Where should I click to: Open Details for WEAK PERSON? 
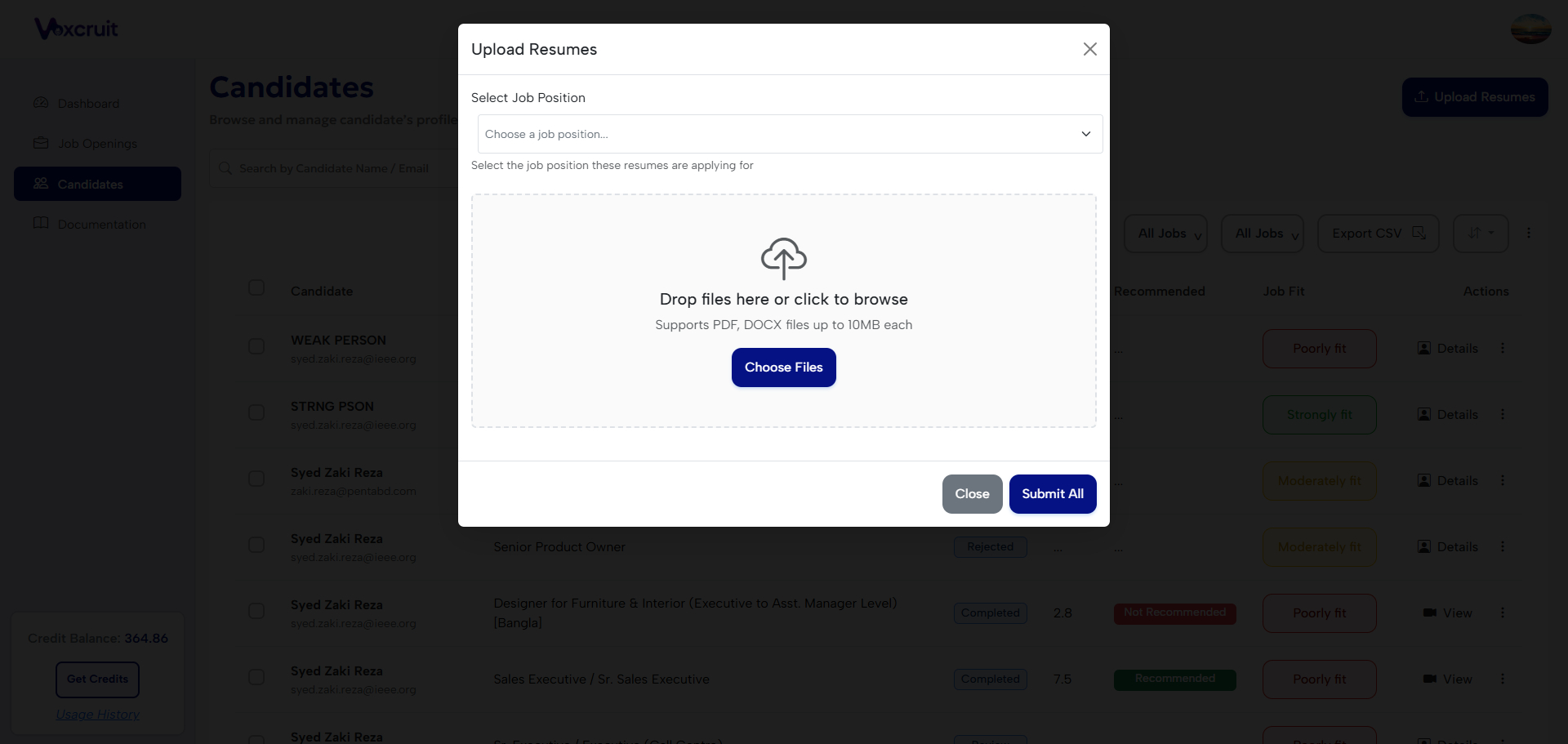tap(1448, 349)
